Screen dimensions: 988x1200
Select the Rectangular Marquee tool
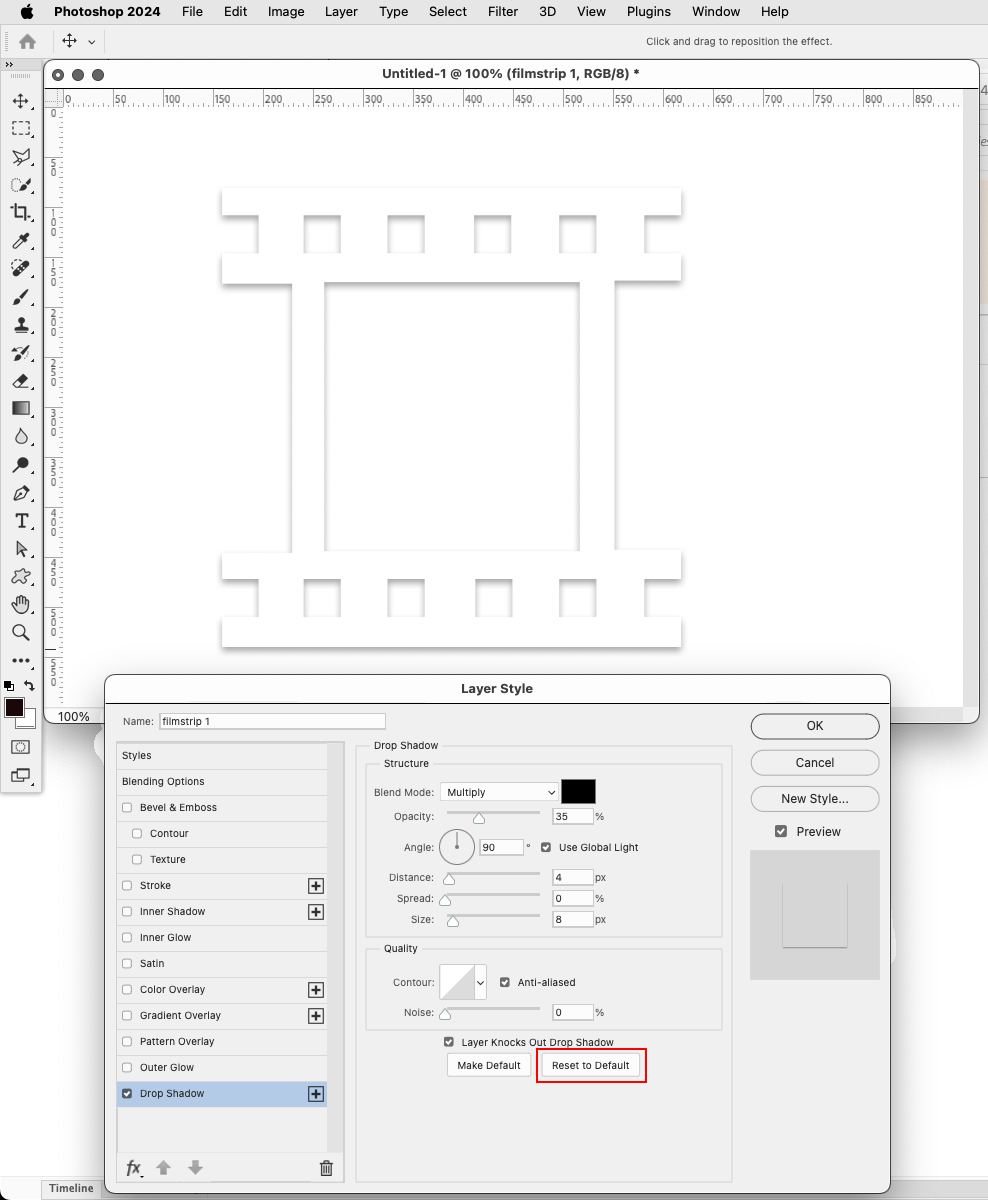point(21,128)
